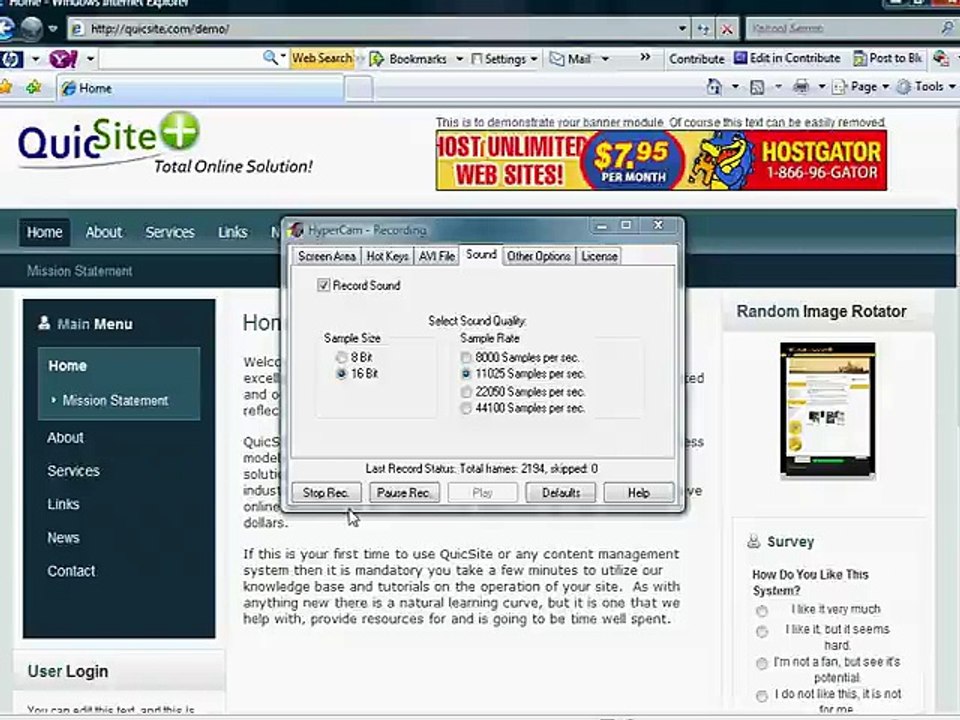This screenshot has height=720, width=960.
Task: Select the Home browser tab
Action: click(199, 88)
